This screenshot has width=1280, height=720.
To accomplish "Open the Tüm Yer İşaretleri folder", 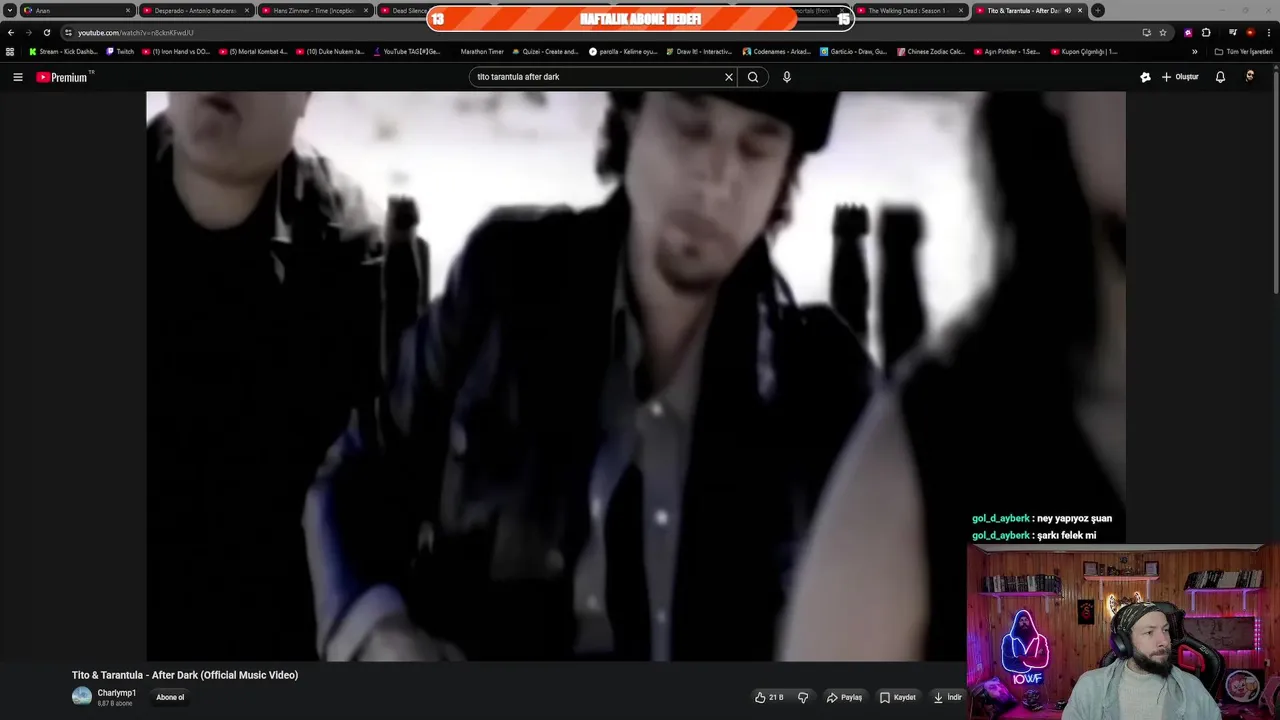I will (x=1243, y=52).
